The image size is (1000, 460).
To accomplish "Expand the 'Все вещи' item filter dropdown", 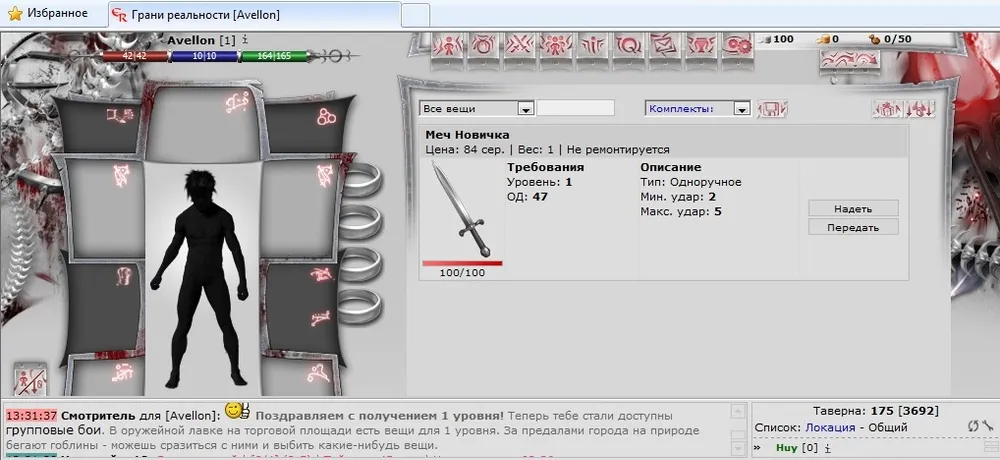I will tap(526, 108).
